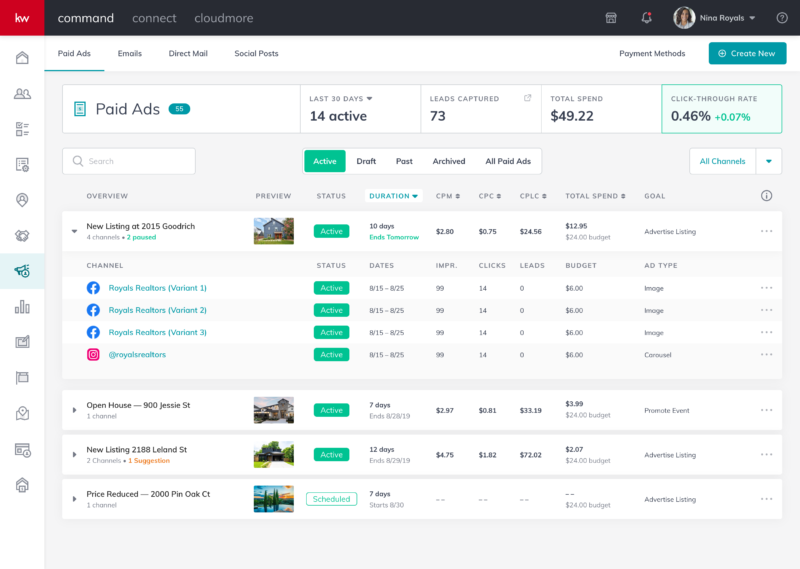Open more options for 900 Jessie St ad
Viewport: 800px width, 569px height.
(766, 410)
